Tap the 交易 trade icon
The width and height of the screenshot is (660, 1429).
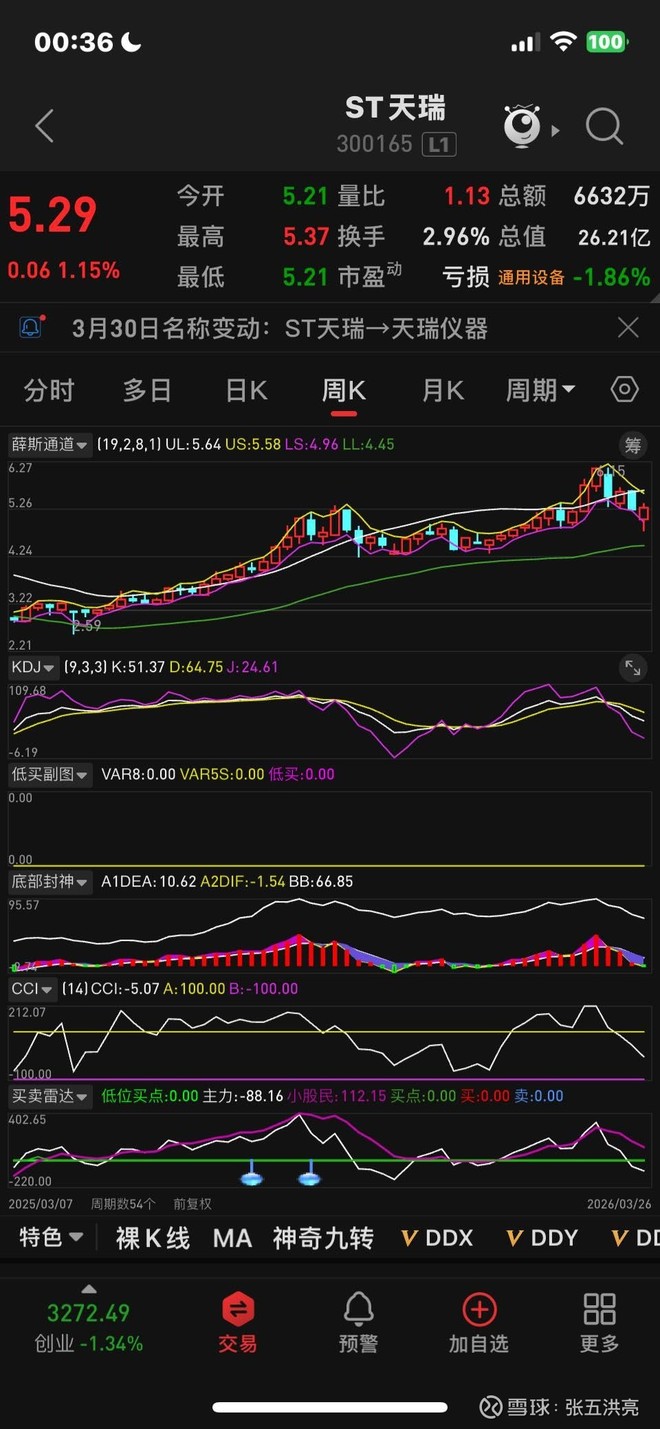pyautogui.click(x=238, y=1322)
